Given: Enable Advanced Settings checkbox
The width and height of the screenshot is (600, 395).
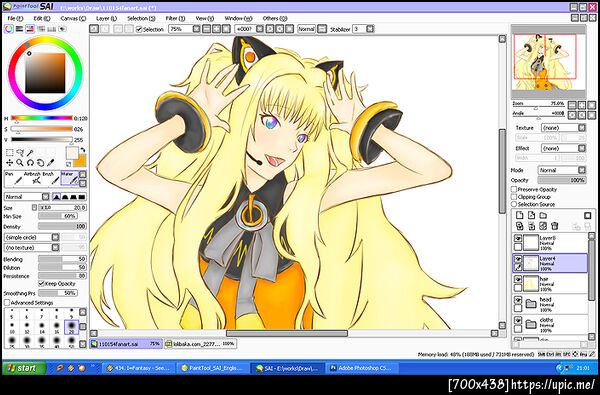Looking at the screenshot, I should pos(7,303).
